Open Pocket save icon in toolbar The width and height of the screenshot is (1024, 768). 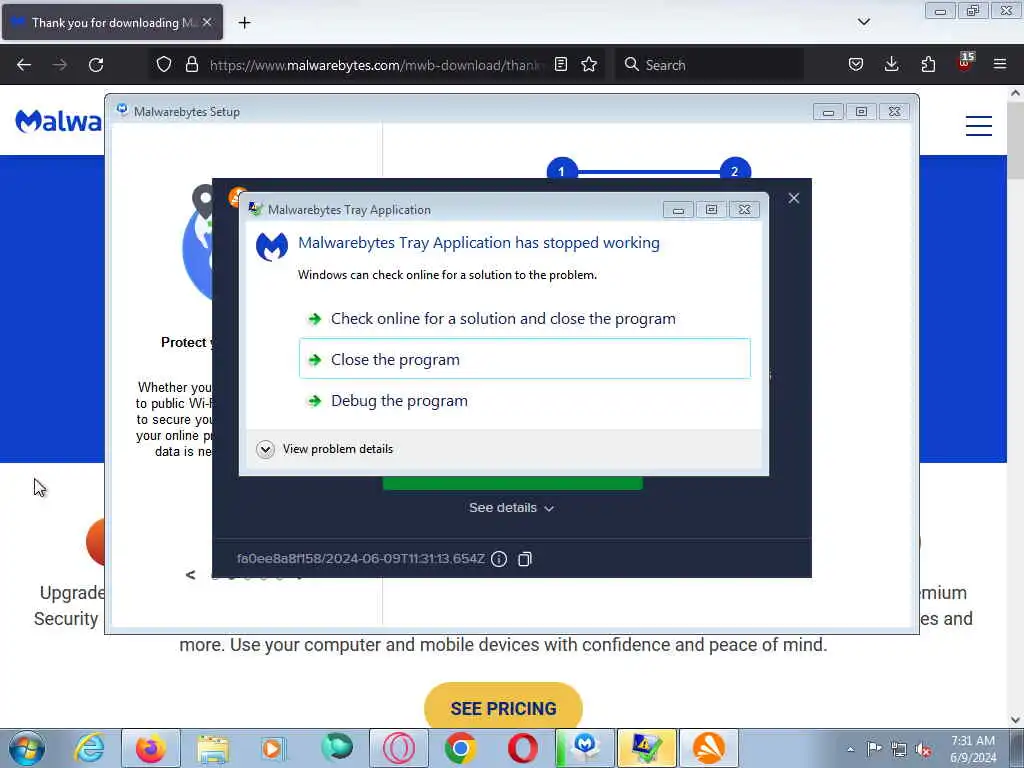[856, 64]
